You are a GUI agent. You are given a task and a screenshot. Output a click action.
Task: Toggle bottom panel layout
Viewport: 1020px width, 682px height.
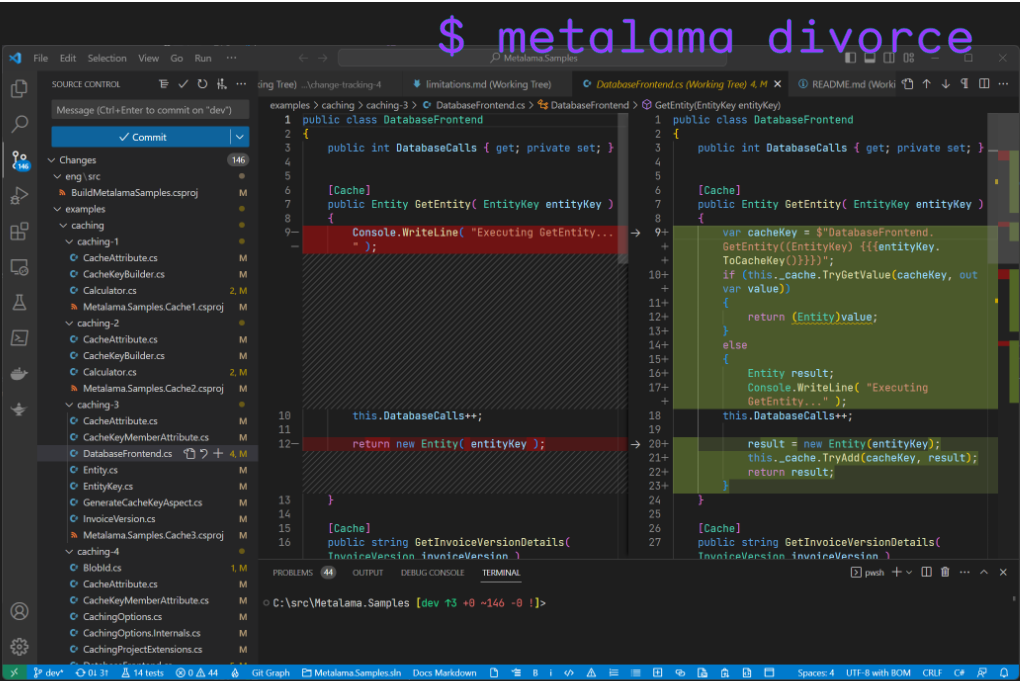click(x=870, y=58)
